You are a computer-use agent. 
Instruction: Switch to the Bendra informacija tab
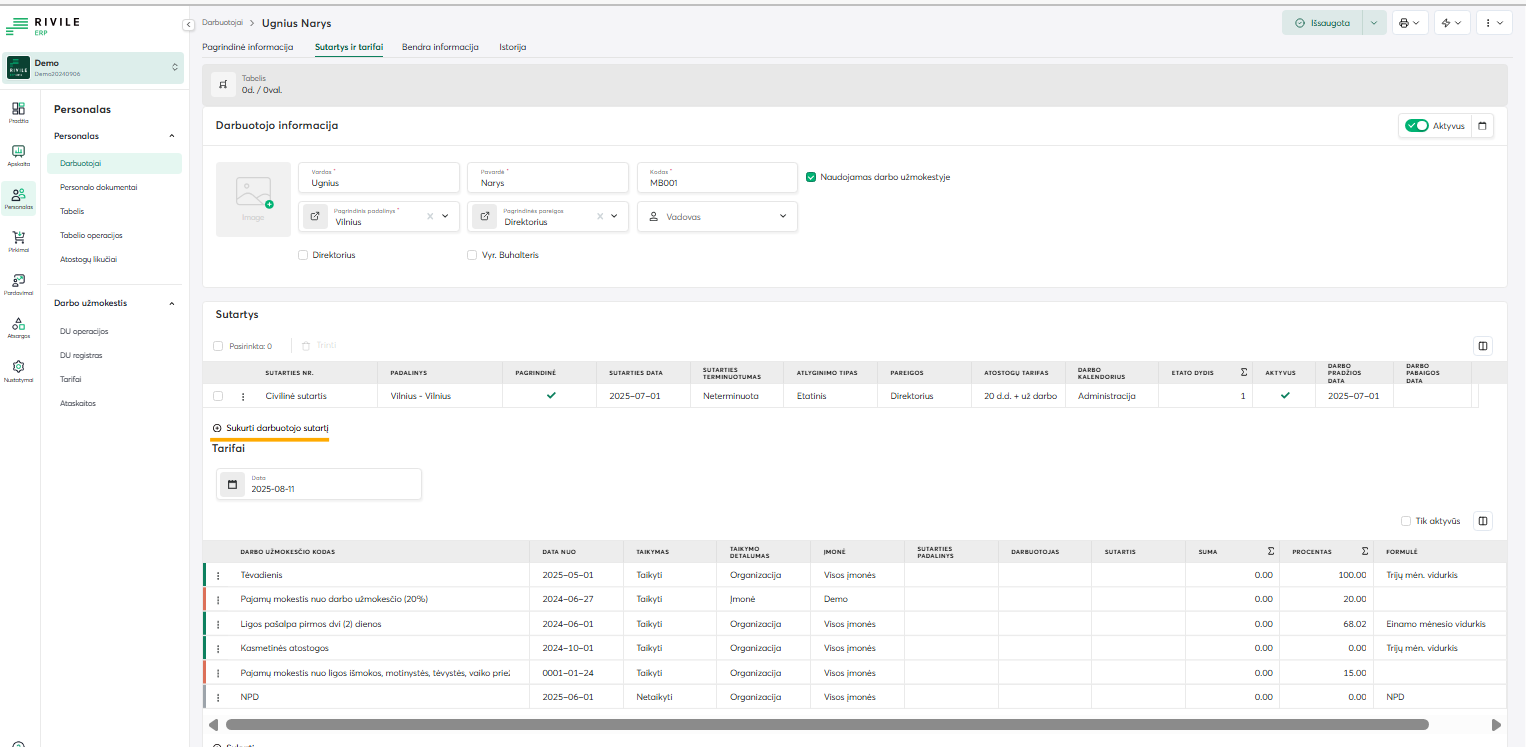(440, 47)
